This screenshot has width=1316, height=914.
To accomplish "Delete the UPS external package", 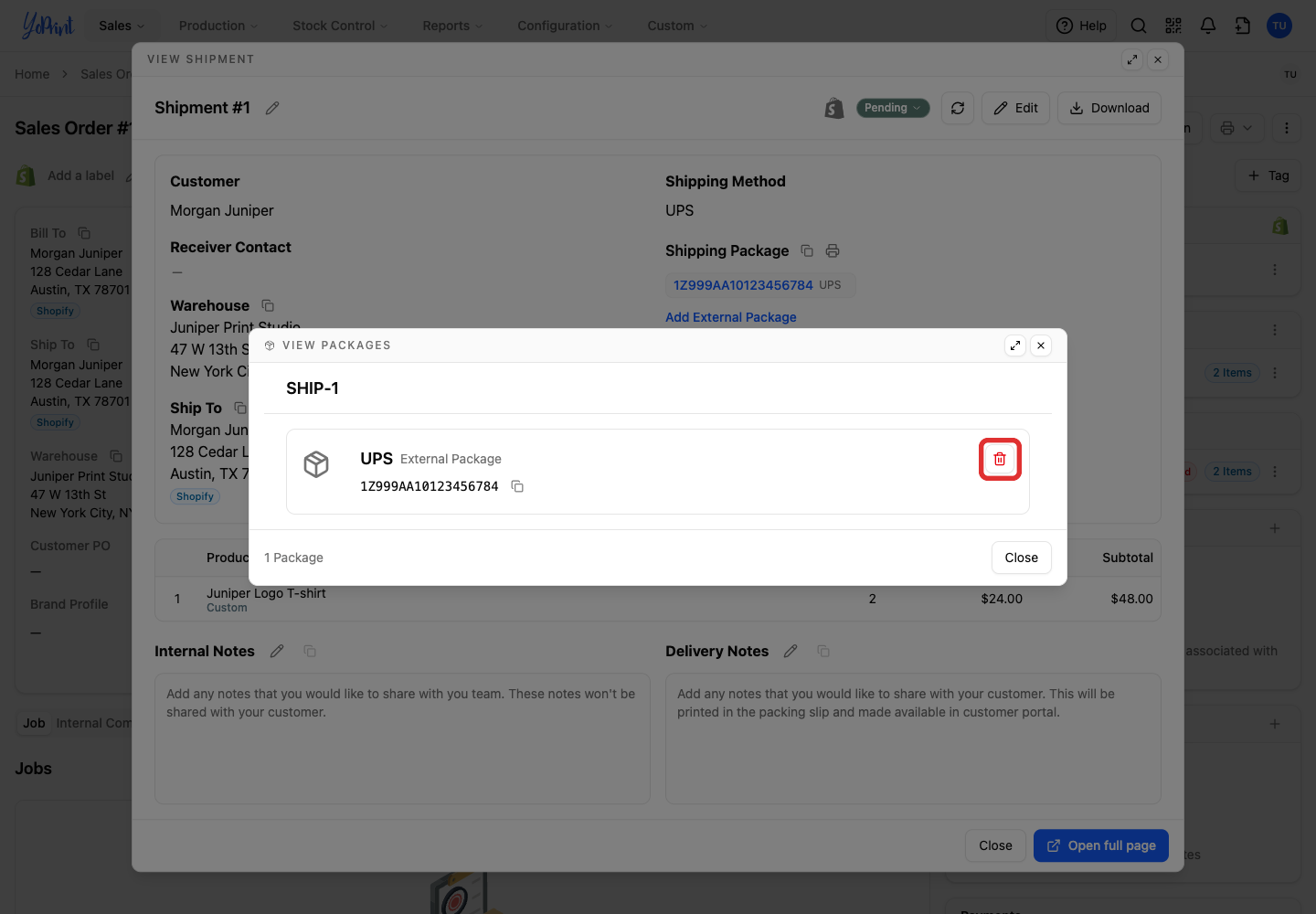I will [x=1000, y=459].
